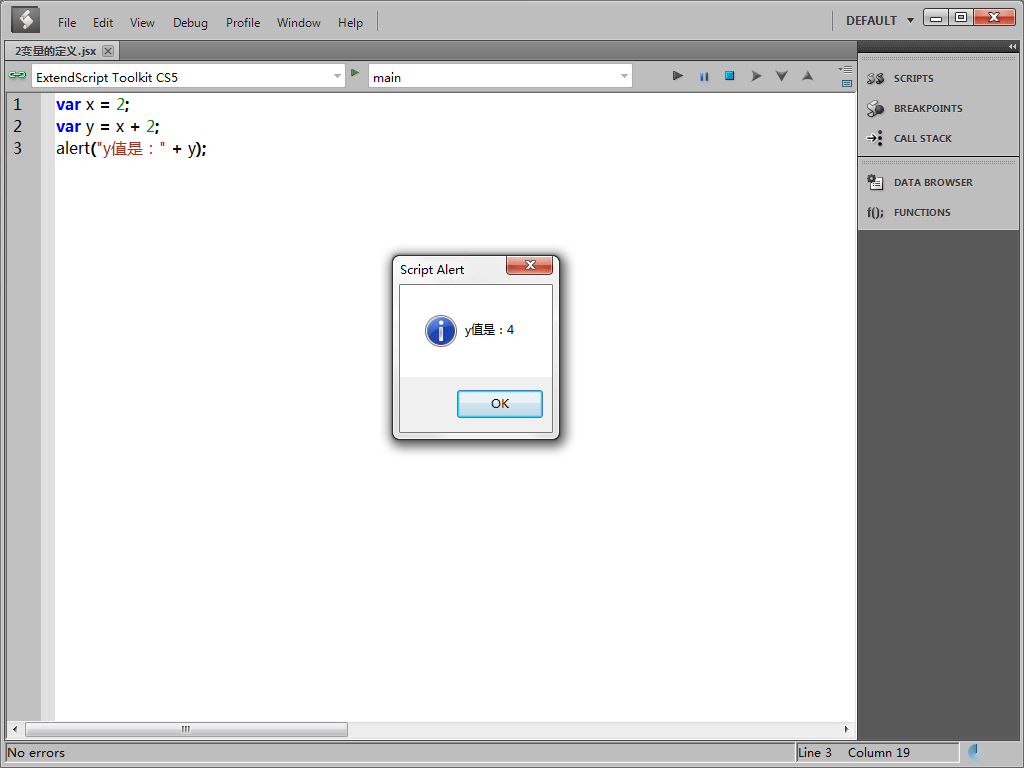Click the alert( code line in editor

[131, 148]
